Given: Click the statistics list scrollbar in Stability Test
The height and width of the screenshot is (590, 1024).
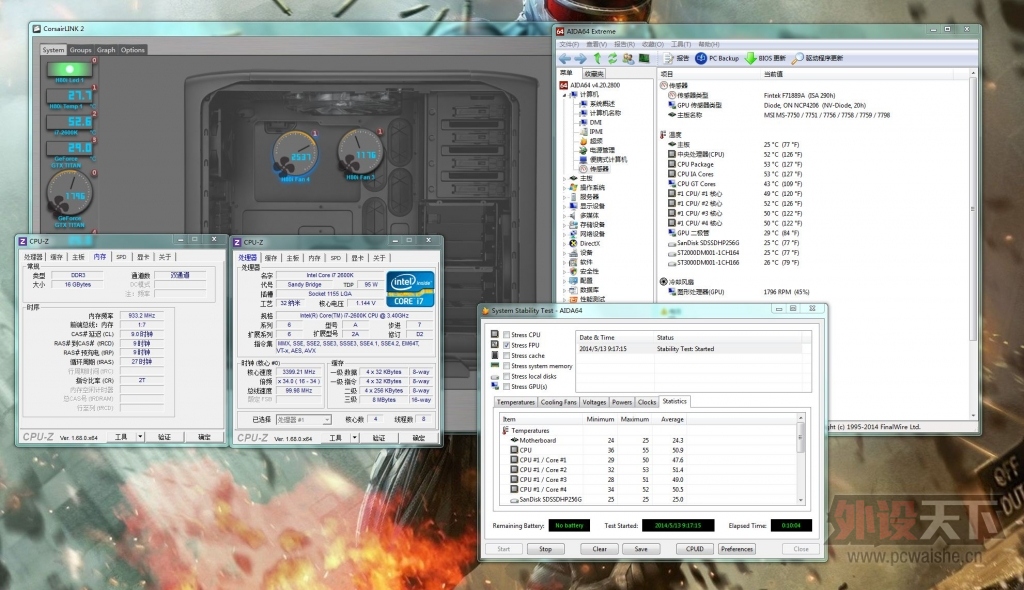Looking at the screenshot, I should point(801,459).
